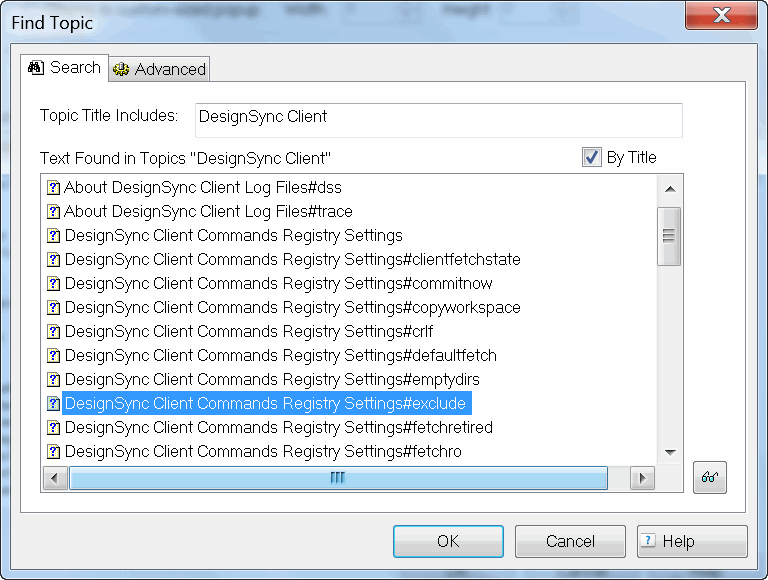Click the vertical scrollbar thumb
This screenshot has width=768, height=580.
coord(669,237)
